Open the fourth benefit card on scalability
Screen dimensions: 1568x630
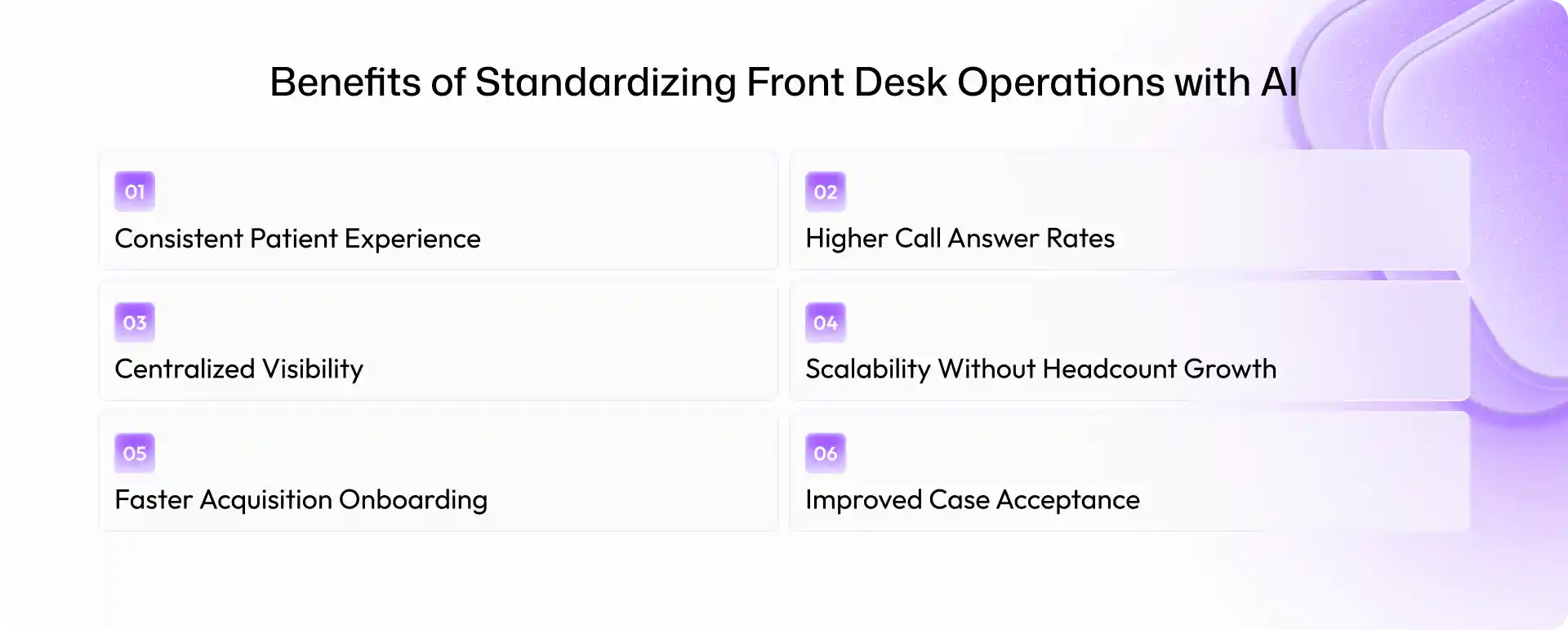pos(1129,341)
